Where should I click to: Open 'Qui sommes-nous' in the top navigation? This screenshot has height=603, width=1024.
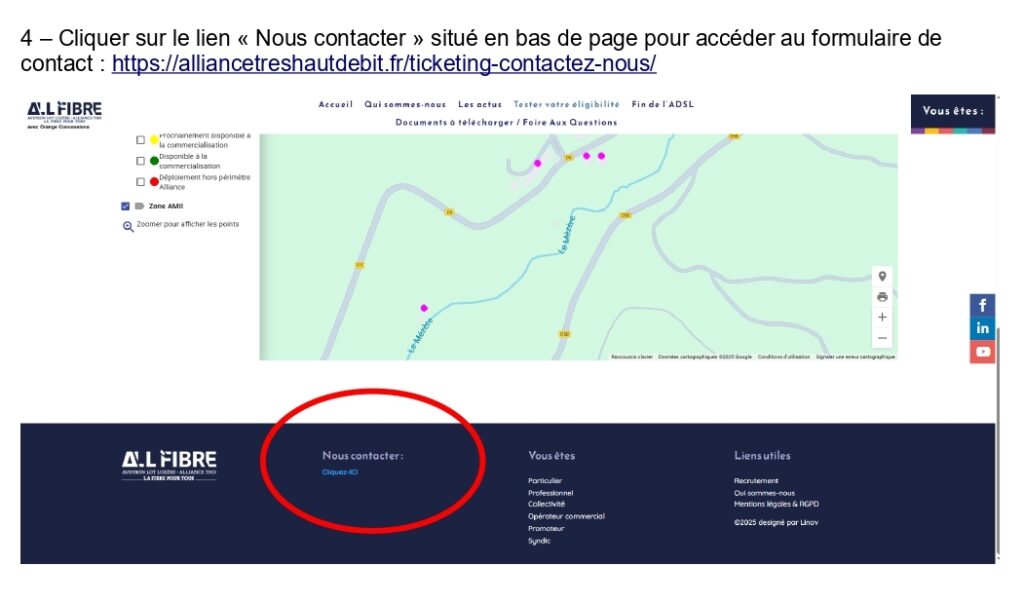(405, 104)
